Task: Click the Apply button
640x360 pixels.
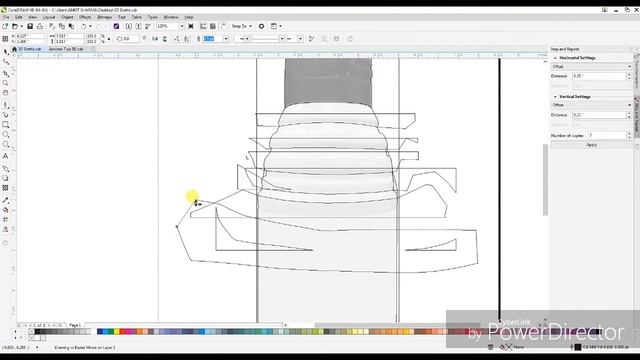Action: 591,145
